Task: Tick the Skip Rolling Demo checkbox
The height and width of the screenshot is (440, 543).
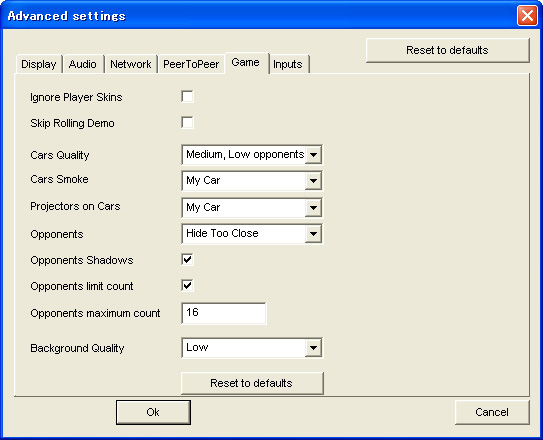Action: (x=187, y=123)
